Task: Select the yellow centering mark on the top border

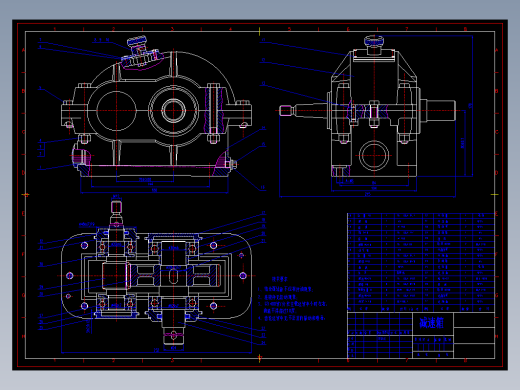Action: click(259, 32)
